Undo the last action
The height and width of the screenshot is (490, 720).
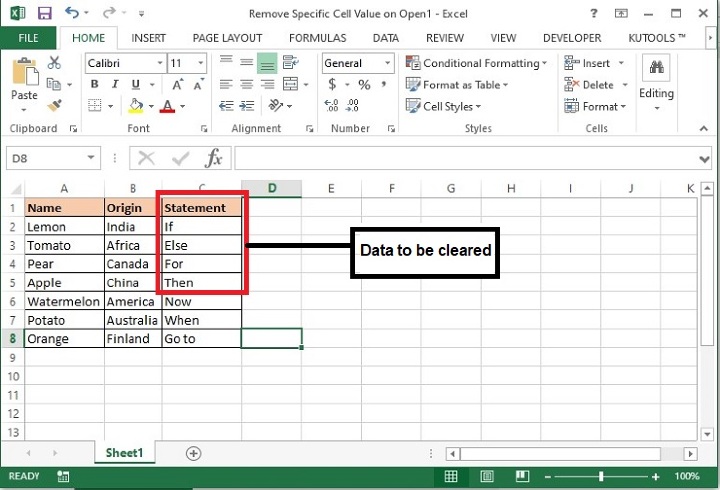point(72,12)
